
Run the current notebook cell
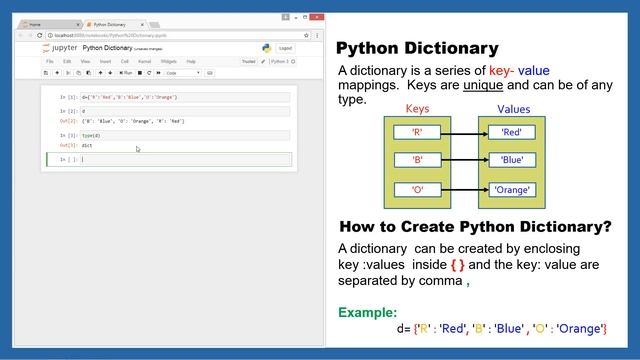click(126, 73)
